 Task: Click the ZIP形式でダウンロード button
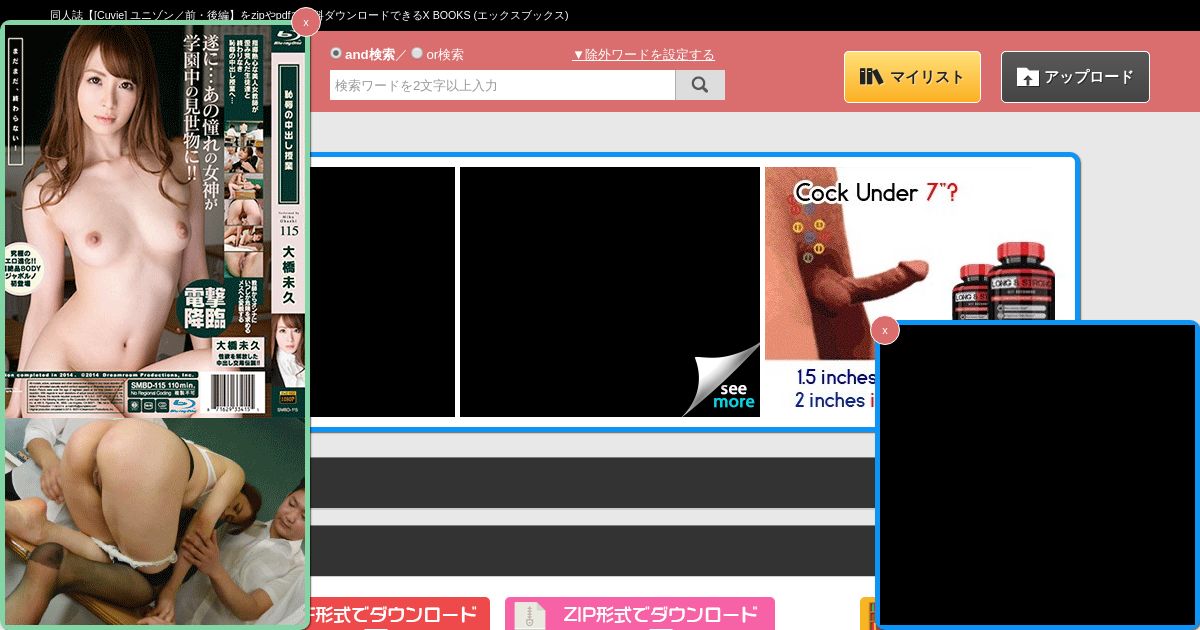(640, 614)
